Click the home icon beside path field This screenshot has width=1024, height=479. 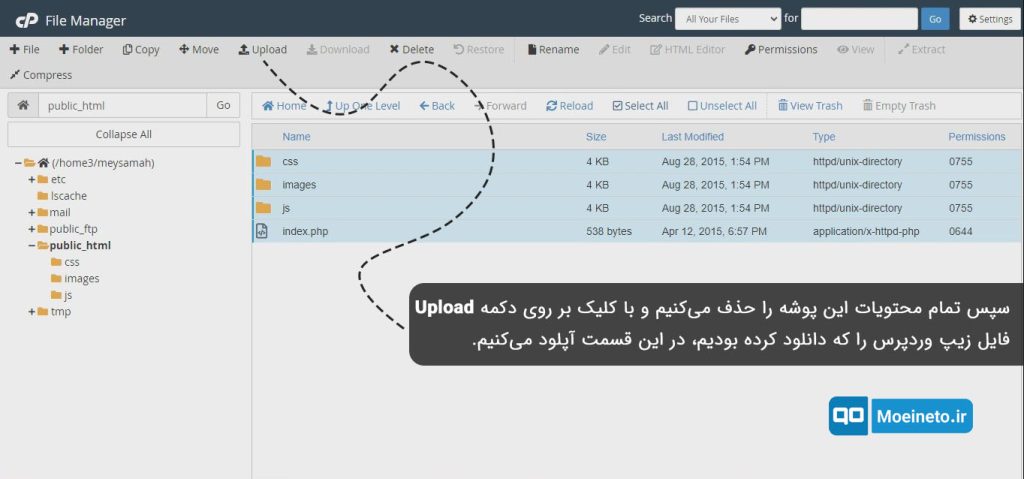click(x=23, y=105)
